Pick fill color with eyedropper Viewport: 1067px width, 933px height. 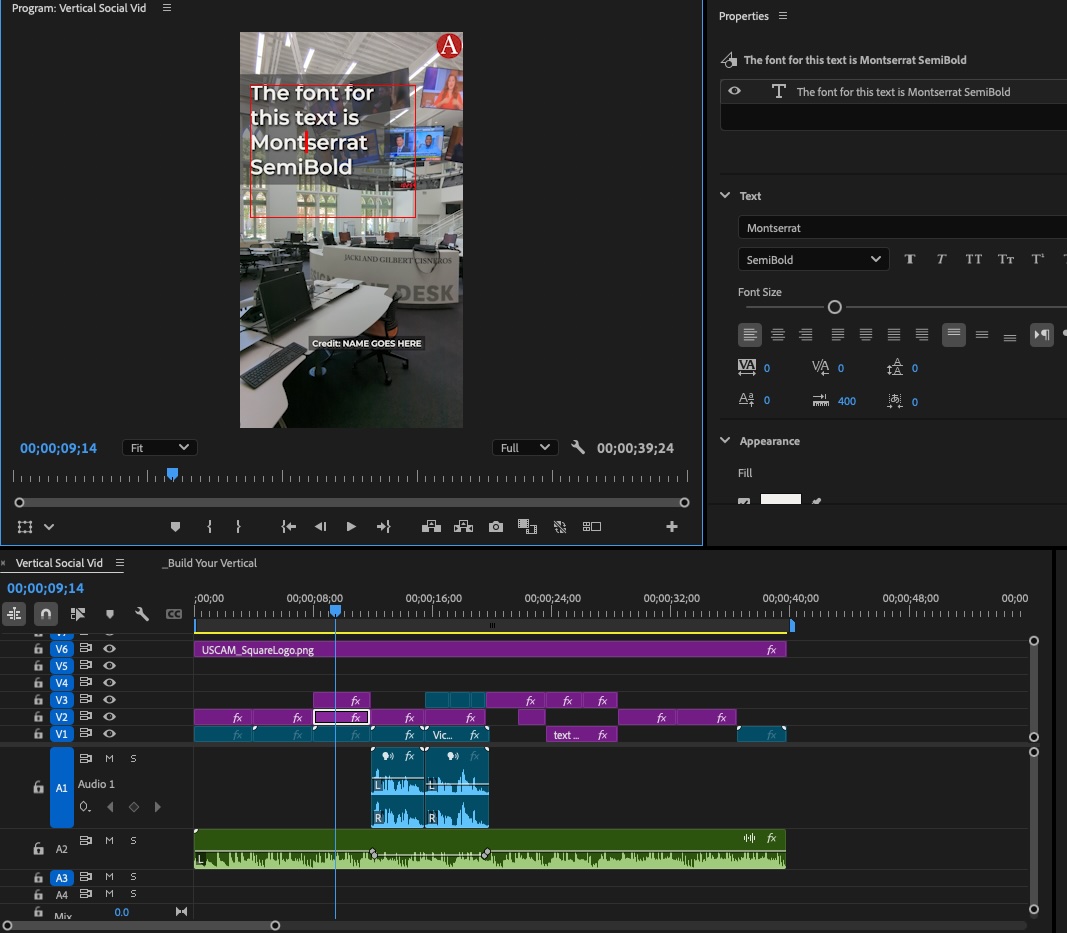point(817,501)
